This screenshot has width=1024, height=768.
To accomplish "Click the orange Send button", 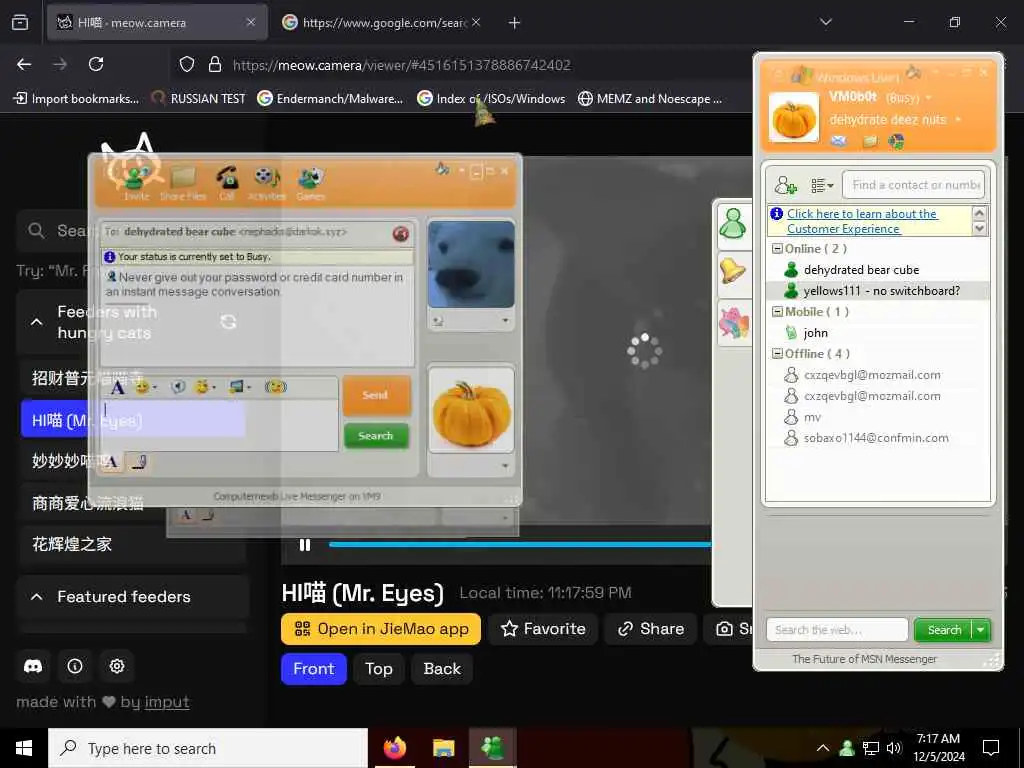I will click(x=376, y=395).
